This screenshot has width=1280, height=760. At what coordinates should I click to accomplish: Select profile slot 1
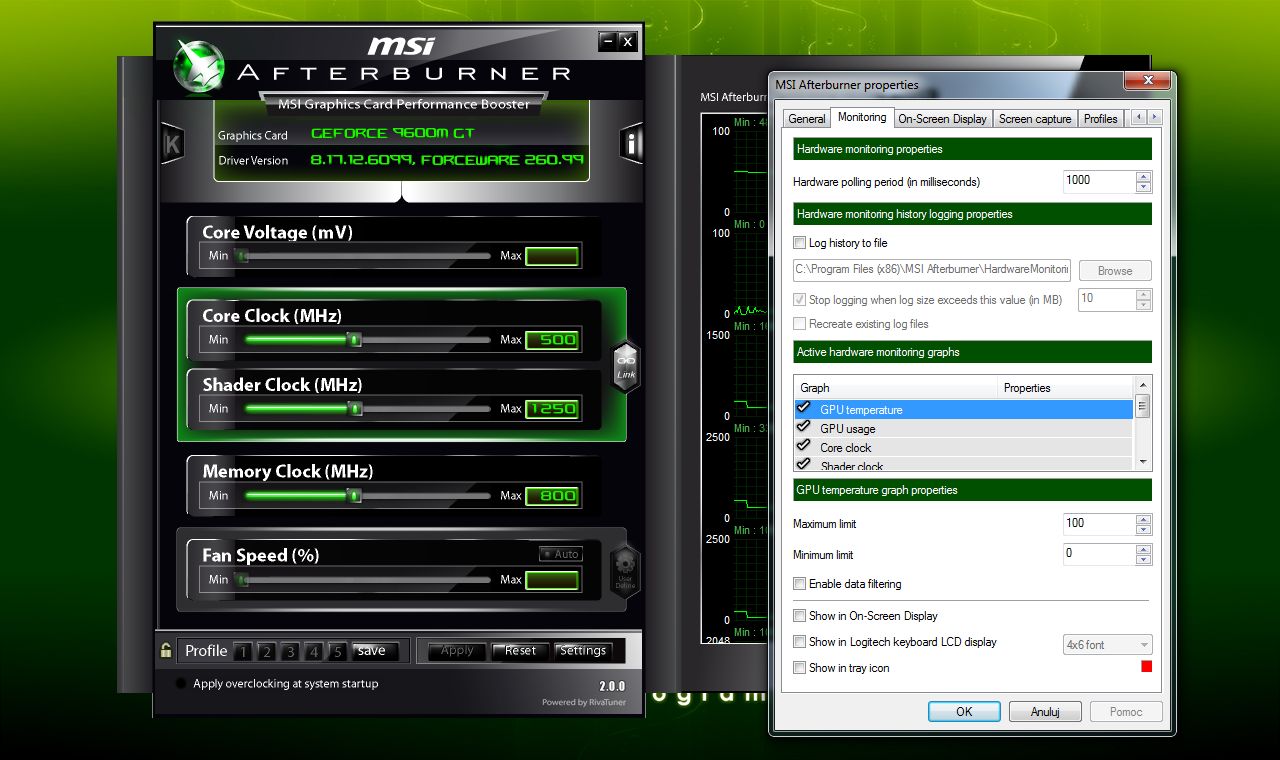pos(242,652)
